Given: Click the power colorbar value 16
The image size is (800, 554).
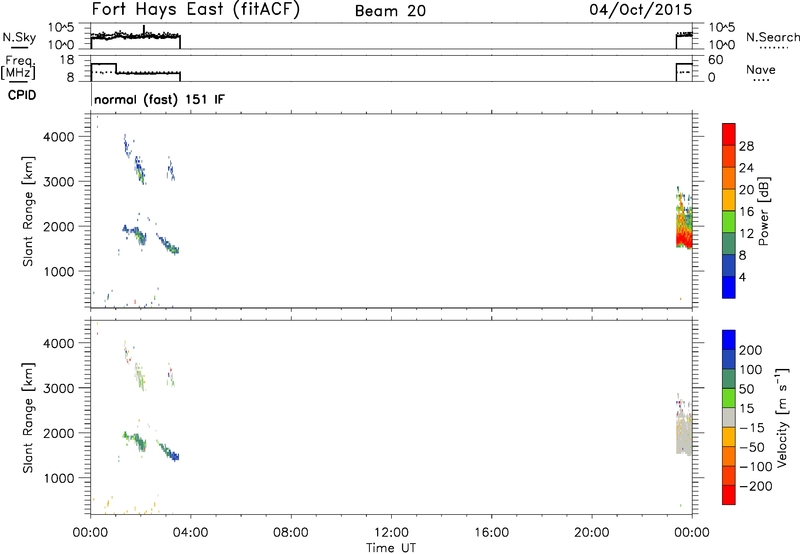Looking at the screenshot, I should pyautogui.click(x=746, y=212).
